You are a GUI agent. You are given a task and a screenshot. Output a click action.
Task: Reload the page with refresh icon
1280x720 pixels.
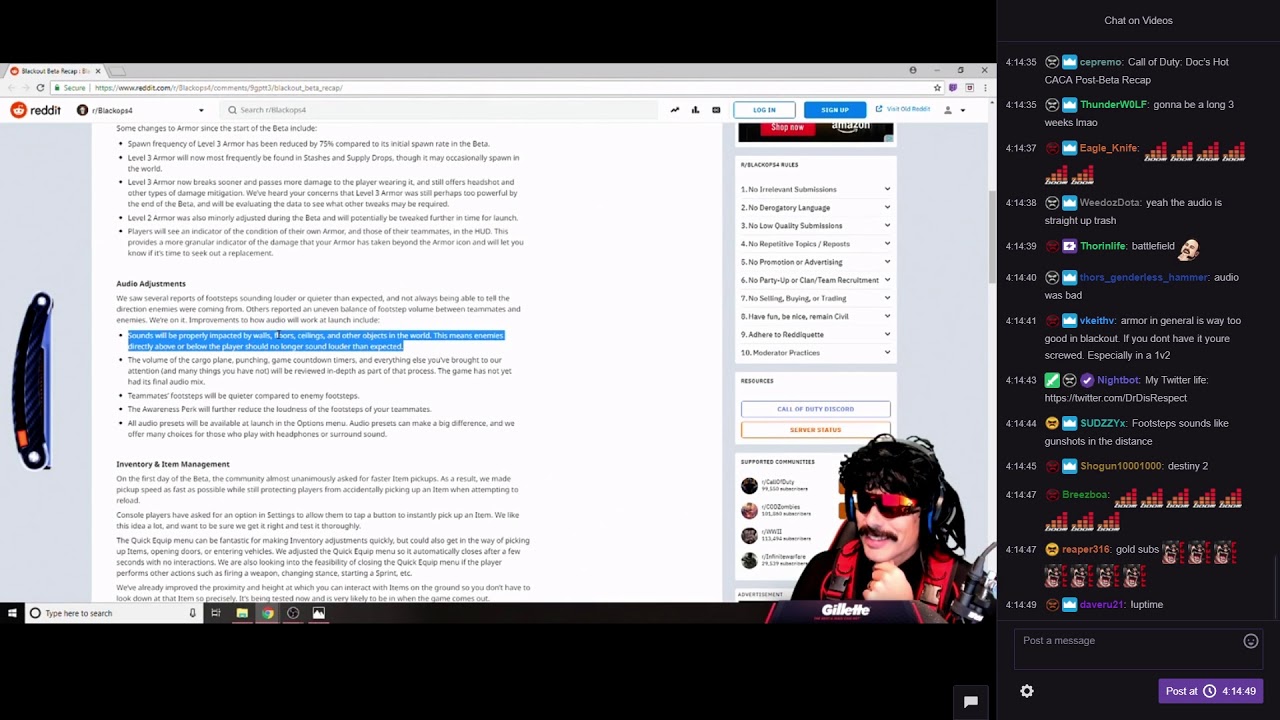point(40,87)
